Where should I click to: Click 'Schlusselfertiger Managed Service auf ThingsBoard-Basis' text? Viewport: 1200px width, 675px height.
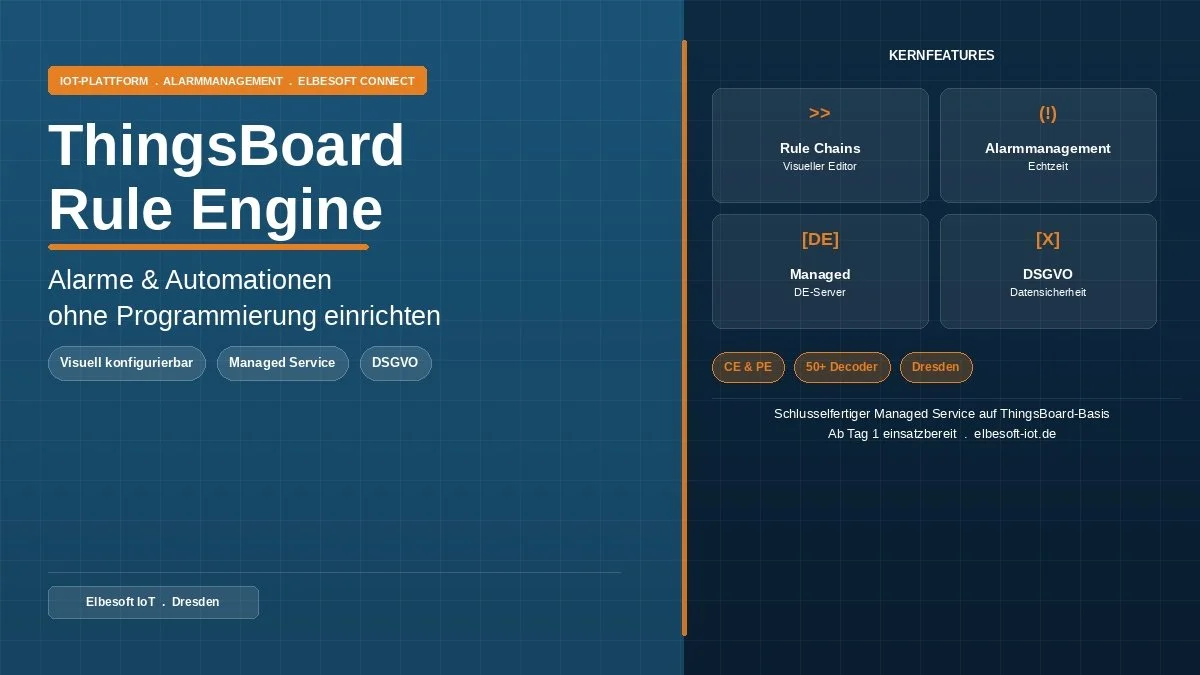pyautogui.click(x=942, y=413)
